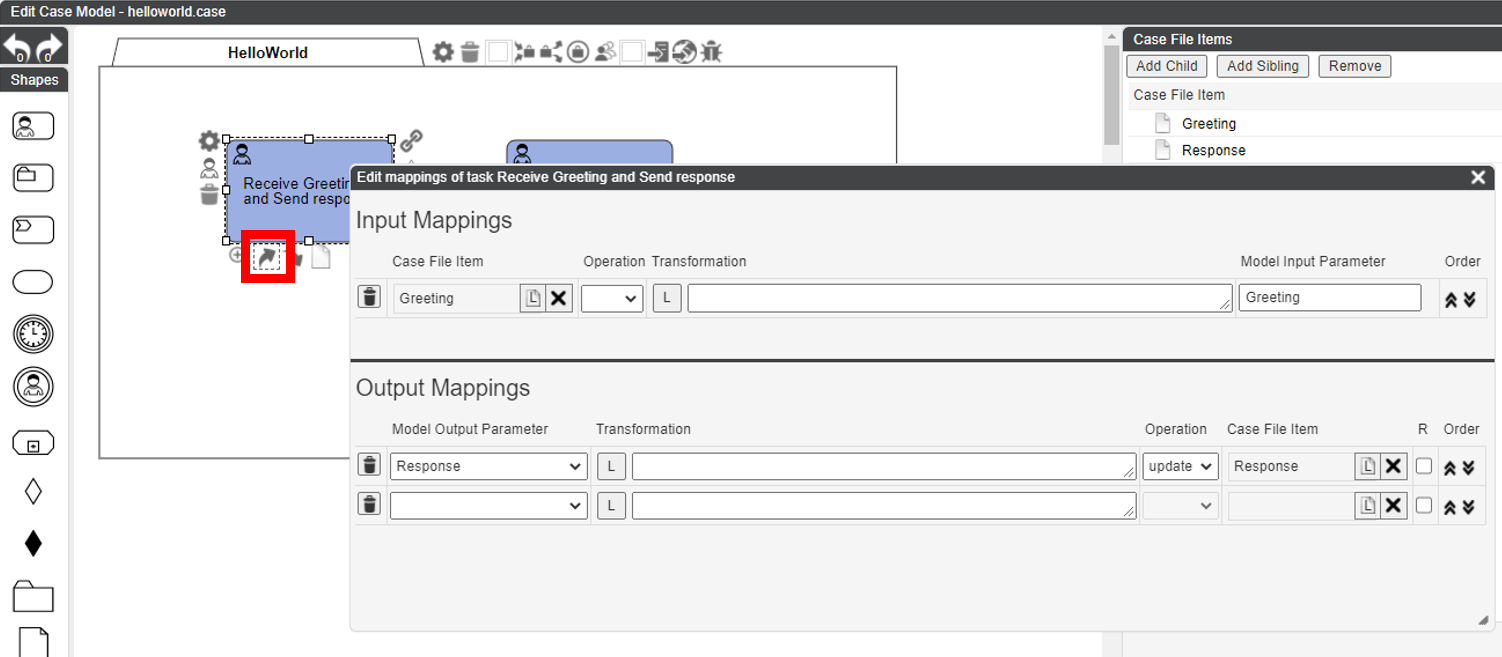Screen dimensions: 1502x657
Task: Select the Human Task shape
Action: click(33, 127)
